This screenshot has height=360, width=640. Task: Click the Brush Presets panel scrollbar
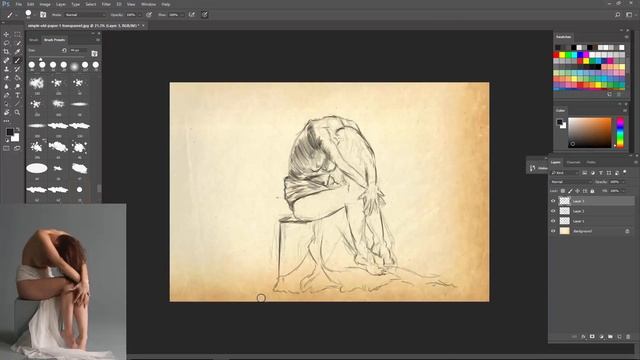pyautogui.click(x=99, y=188)
